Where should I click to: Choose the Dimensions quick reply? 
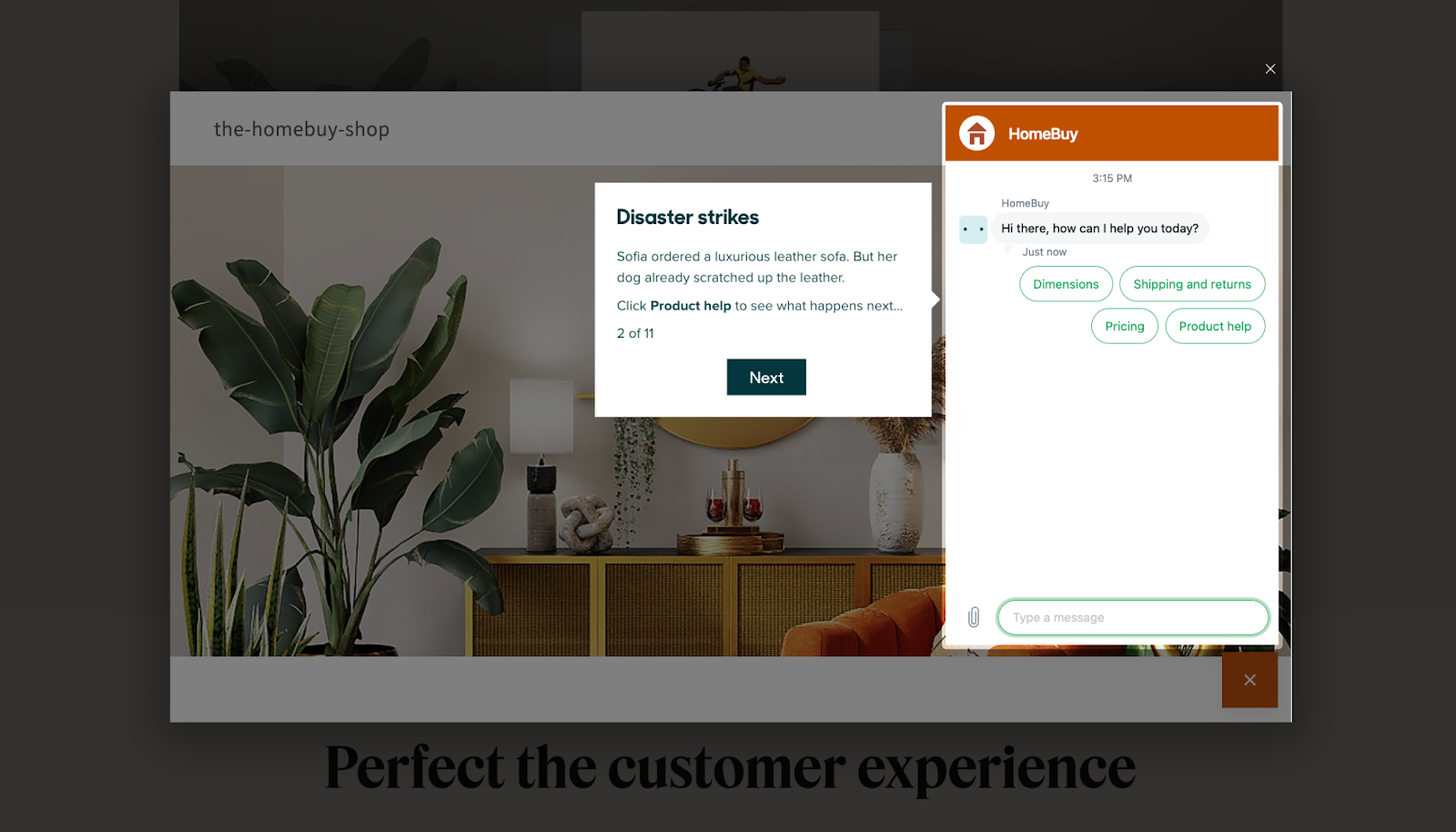click(x=1066, y=284)
